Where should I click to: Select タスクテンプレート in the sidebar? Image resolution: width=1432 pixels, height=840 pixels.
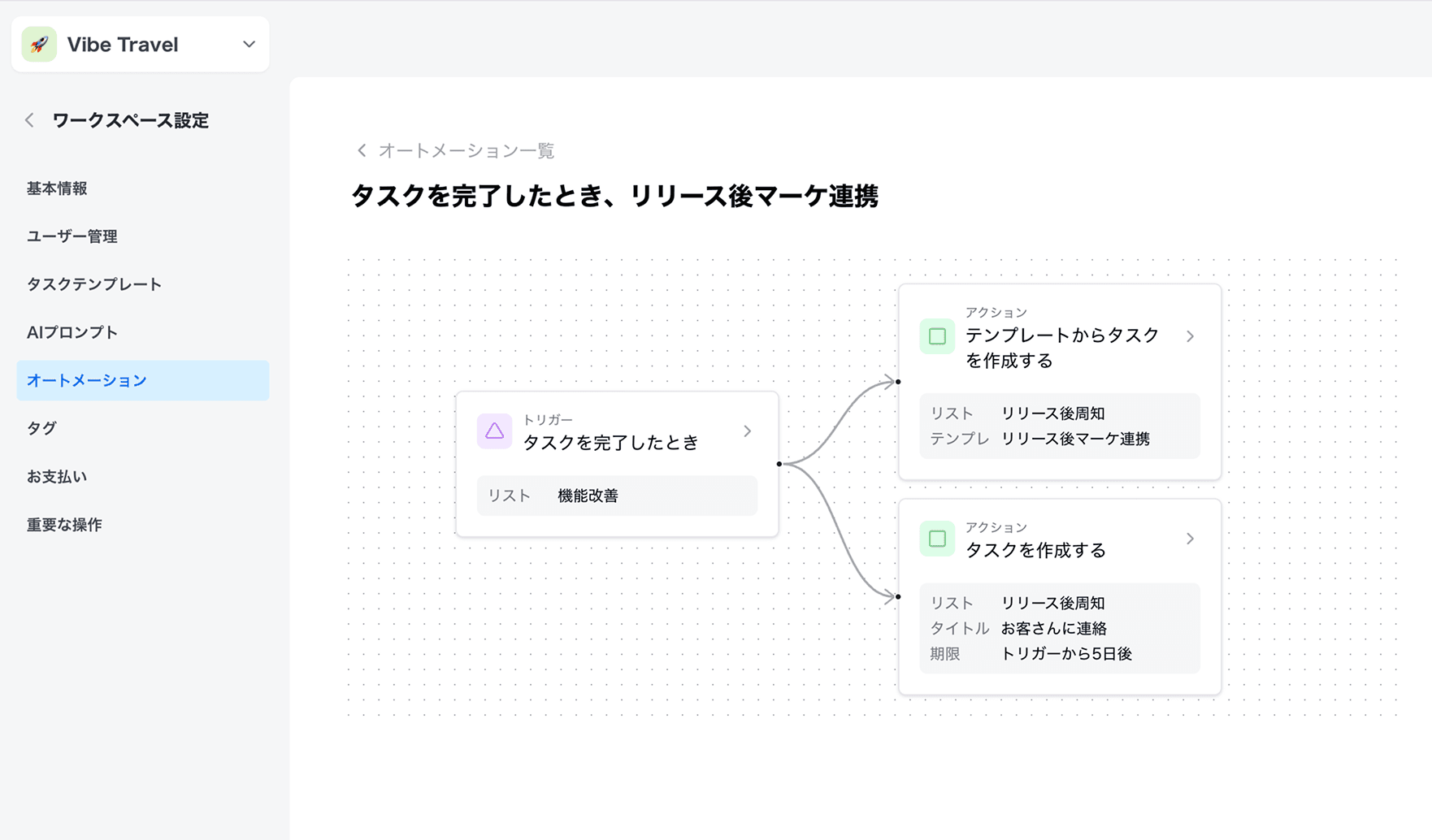93,284
